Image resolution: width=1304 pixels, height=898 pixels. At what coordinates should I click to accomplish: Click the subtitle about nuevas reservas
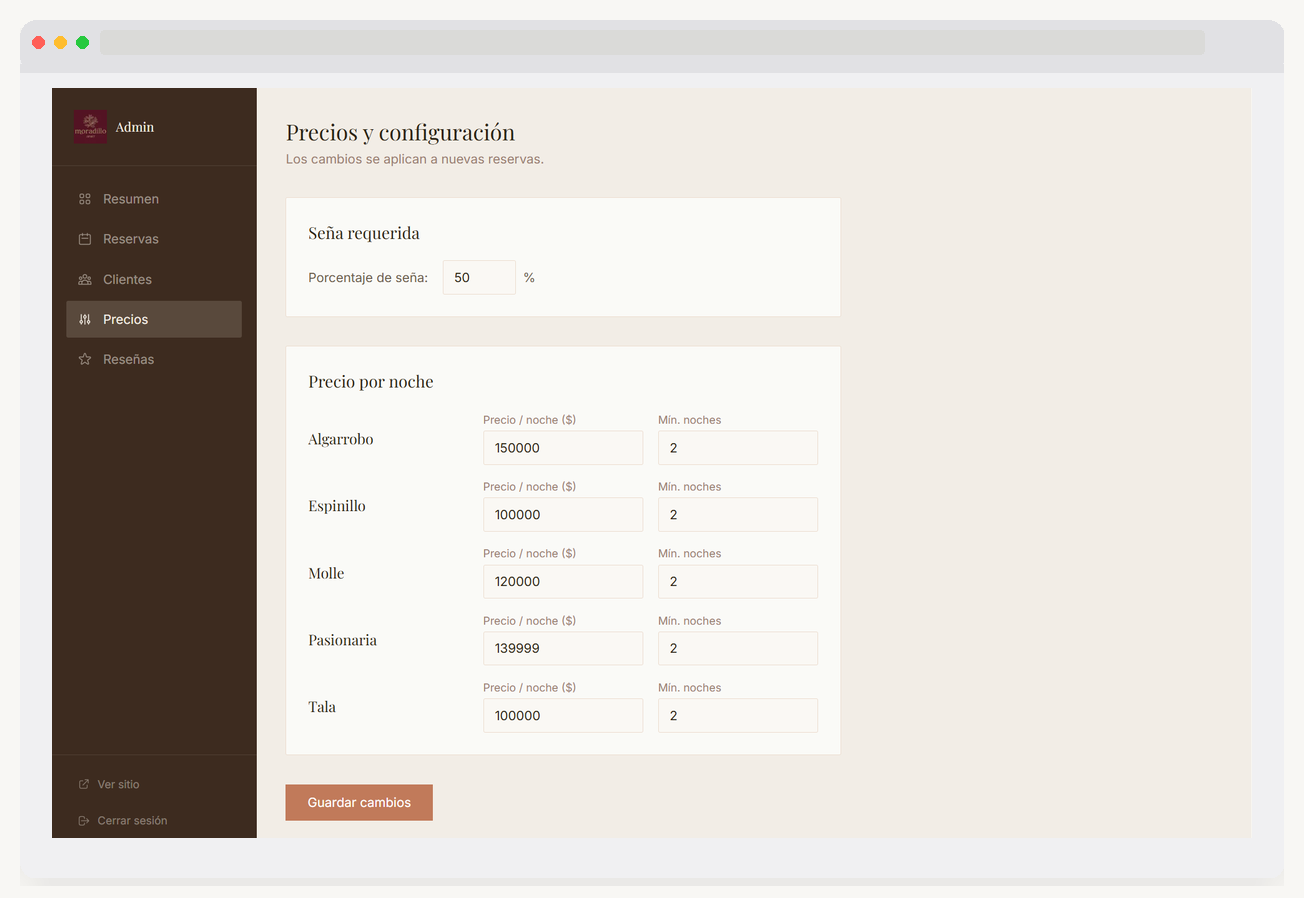(415, 160)
